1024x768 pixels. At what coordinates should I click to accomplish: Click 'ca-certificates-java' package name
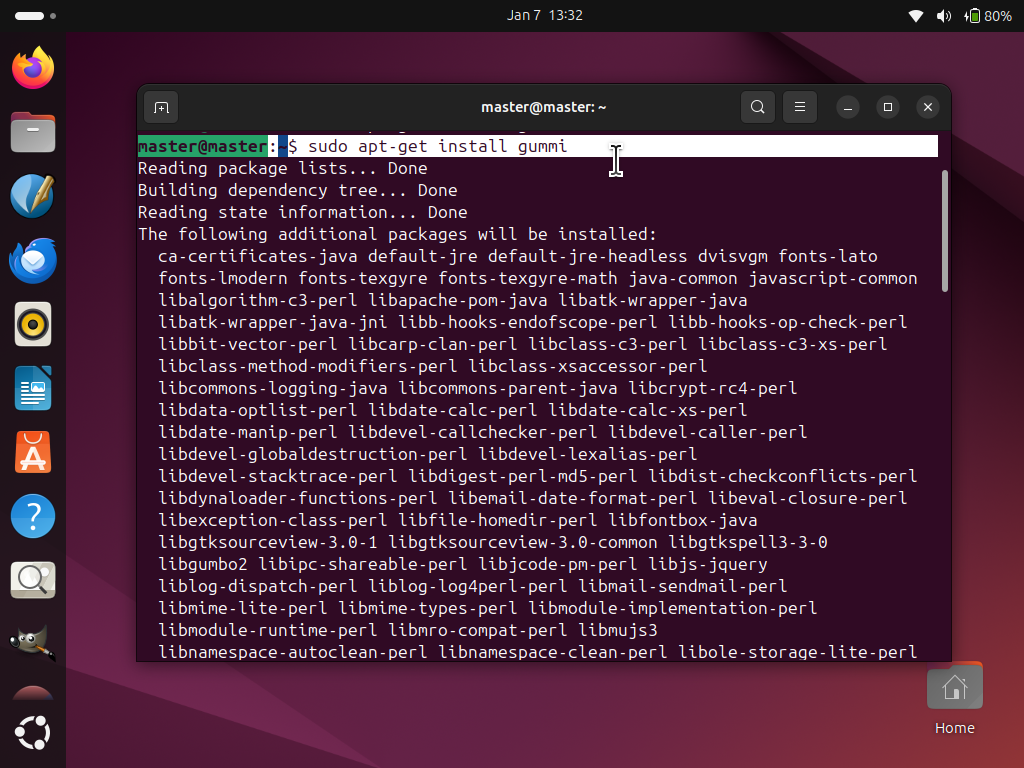tap(258, 257)
